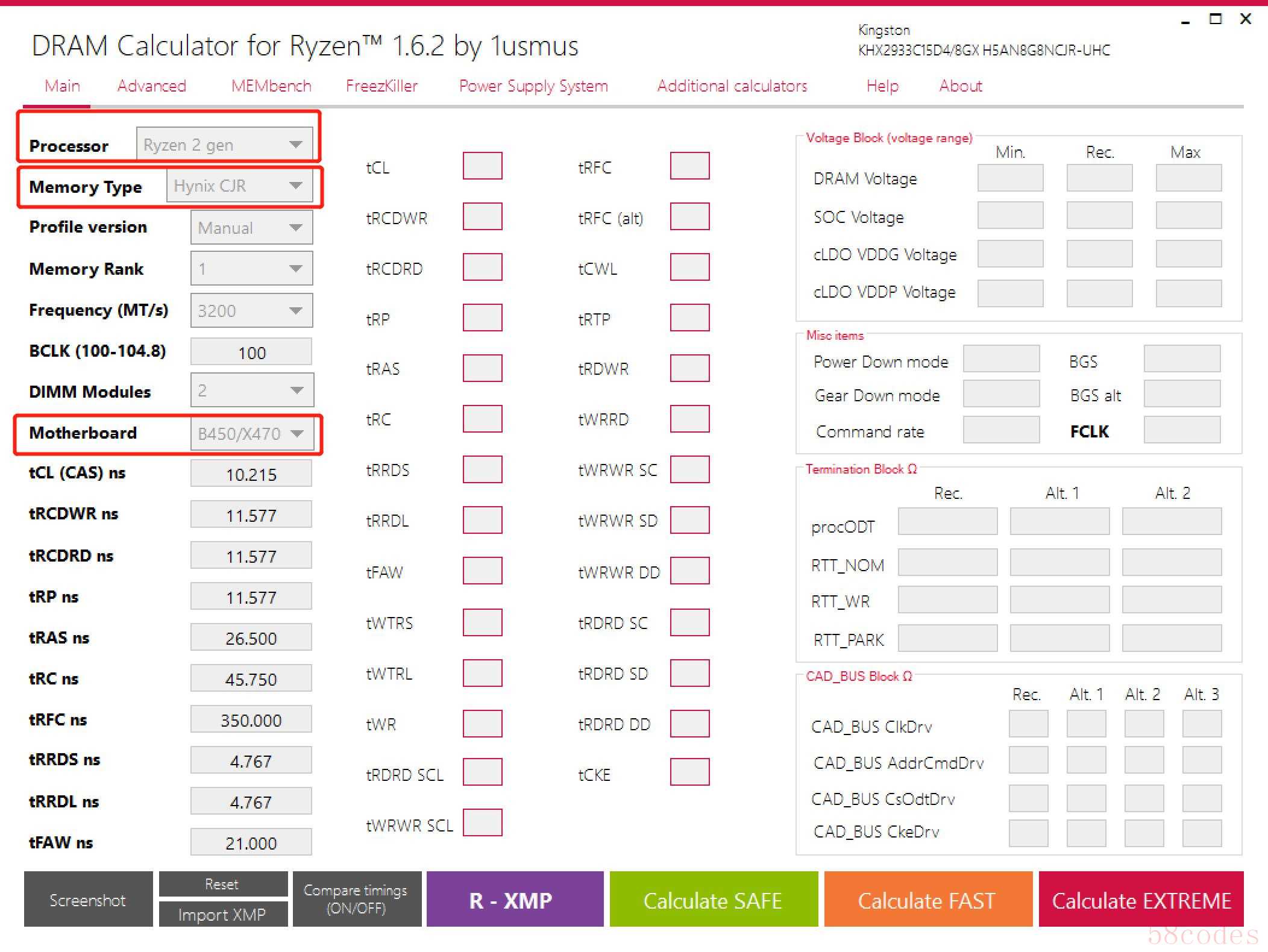Open the About tab
This screenshot has width=1268, height=952.
pos(961,86)
